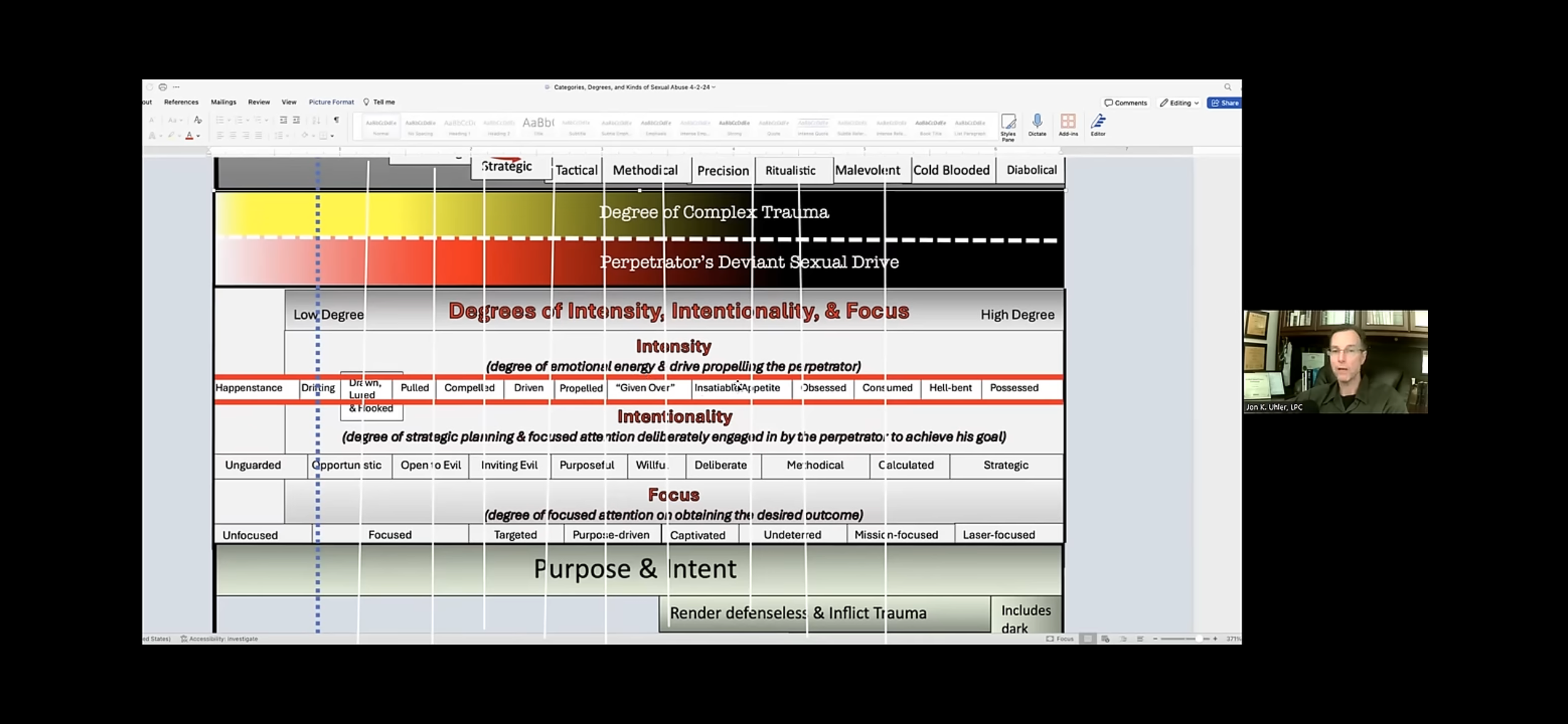Click the decrease indent icon

click(x=283, y=120)
